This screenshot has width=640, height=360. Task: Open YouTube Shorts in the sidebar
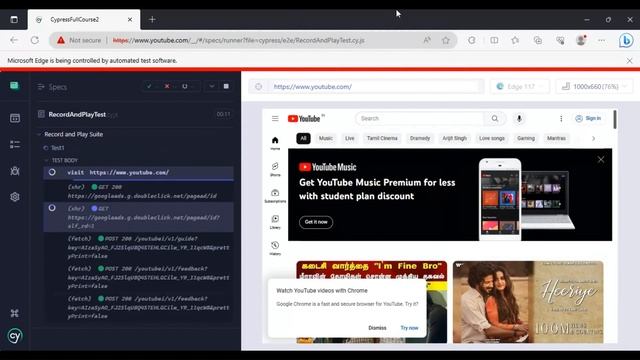pos(275,169)
